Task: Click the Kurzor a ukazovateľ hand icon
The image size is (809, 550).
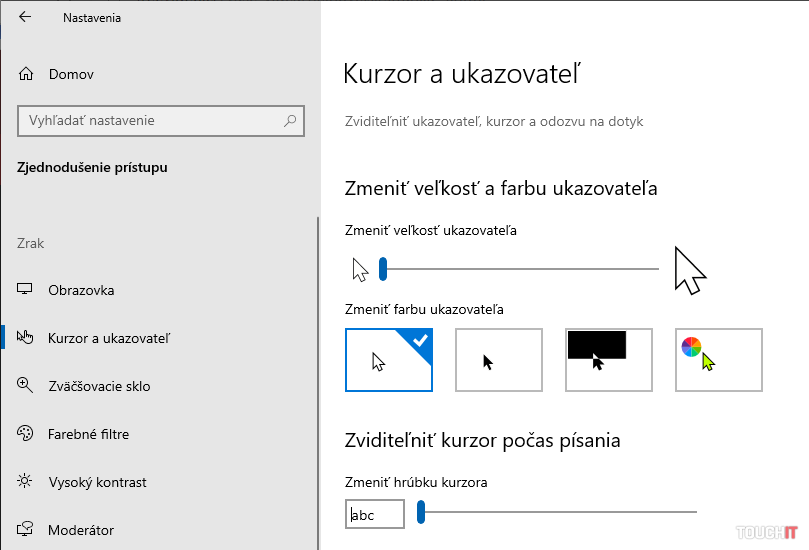Action: [x=26, y=338]
